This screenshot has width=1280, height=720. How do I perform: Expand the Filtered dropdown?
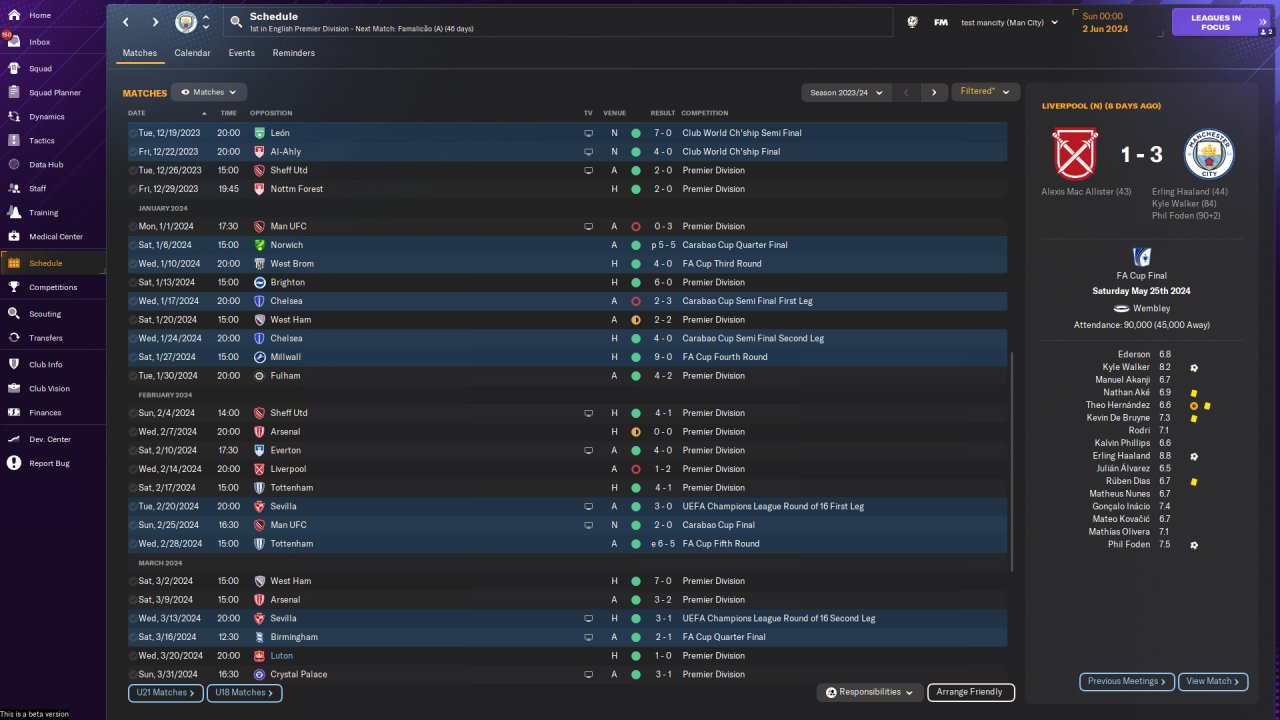(x=985, y=92)
